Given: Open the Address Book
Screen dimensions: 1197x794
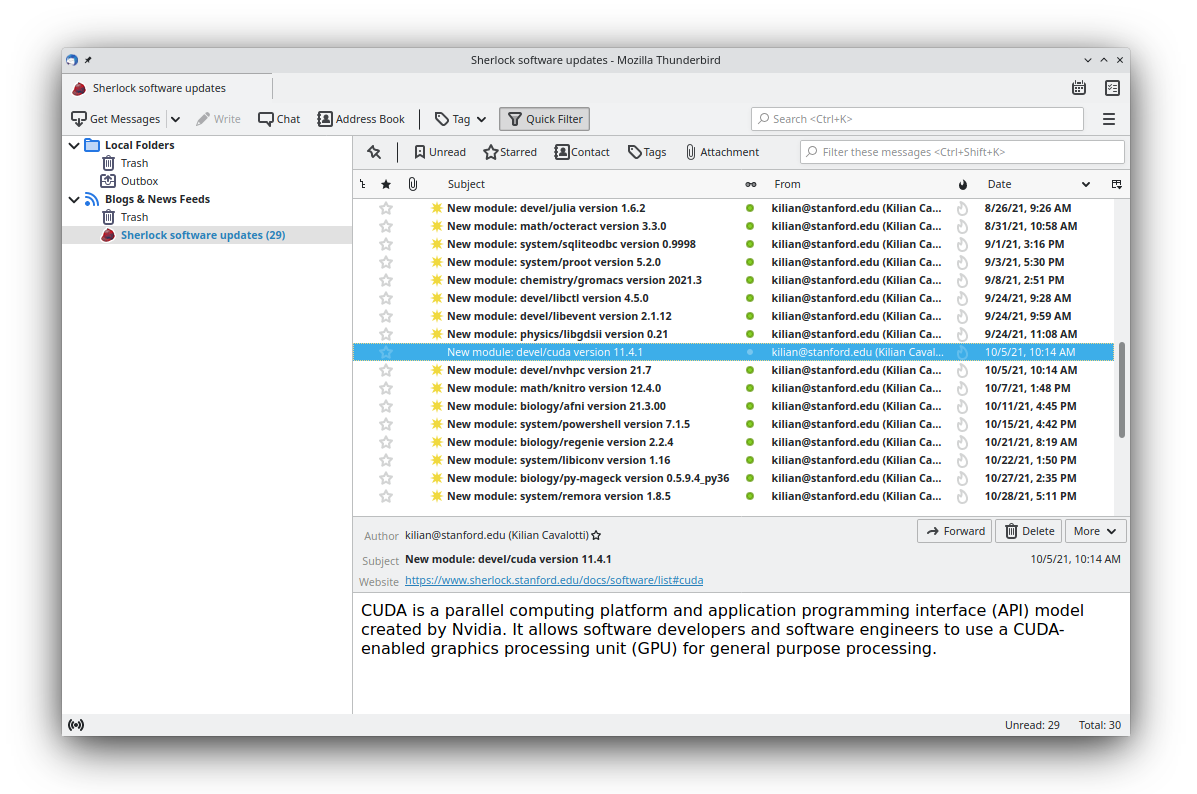Looking at the screenshot, I should 361,119.
